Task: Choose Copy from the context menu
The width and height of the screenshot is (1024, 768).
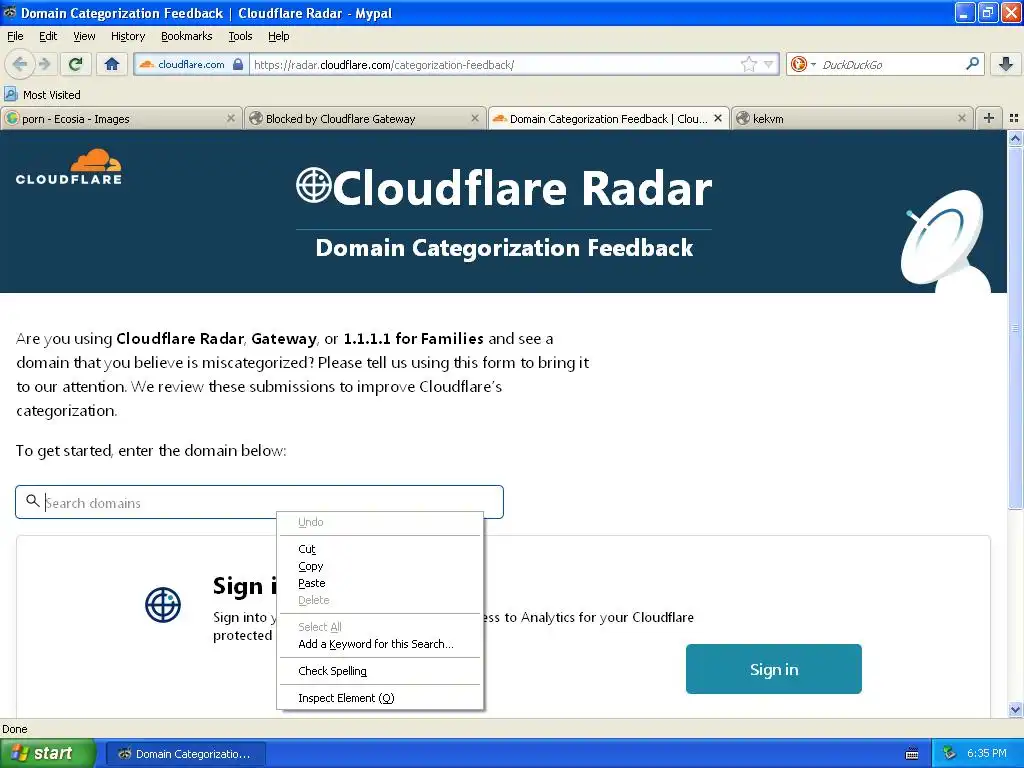Action: coord(380,566)
